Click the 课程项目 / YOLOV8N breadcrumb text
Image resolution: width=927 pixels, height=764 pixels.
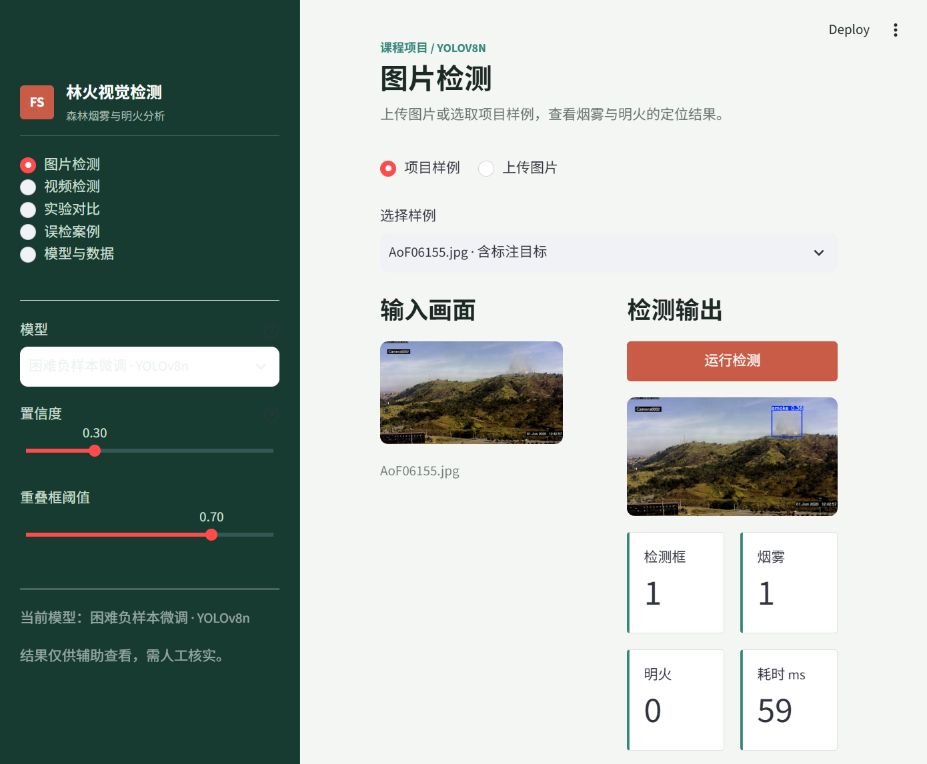click(433, 48)
